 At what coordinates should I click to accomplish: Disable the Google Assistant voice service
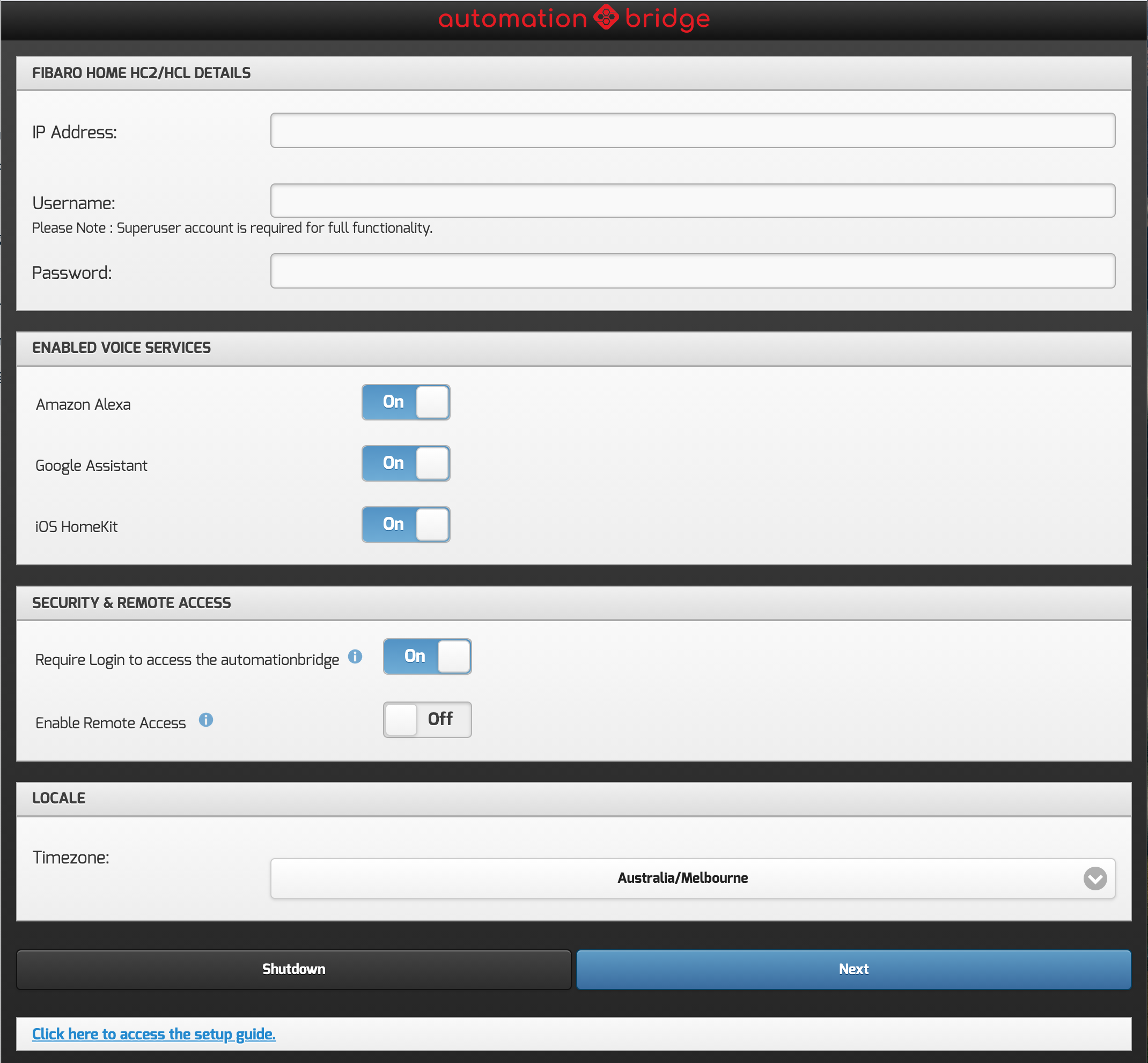[x=406, y=463]
